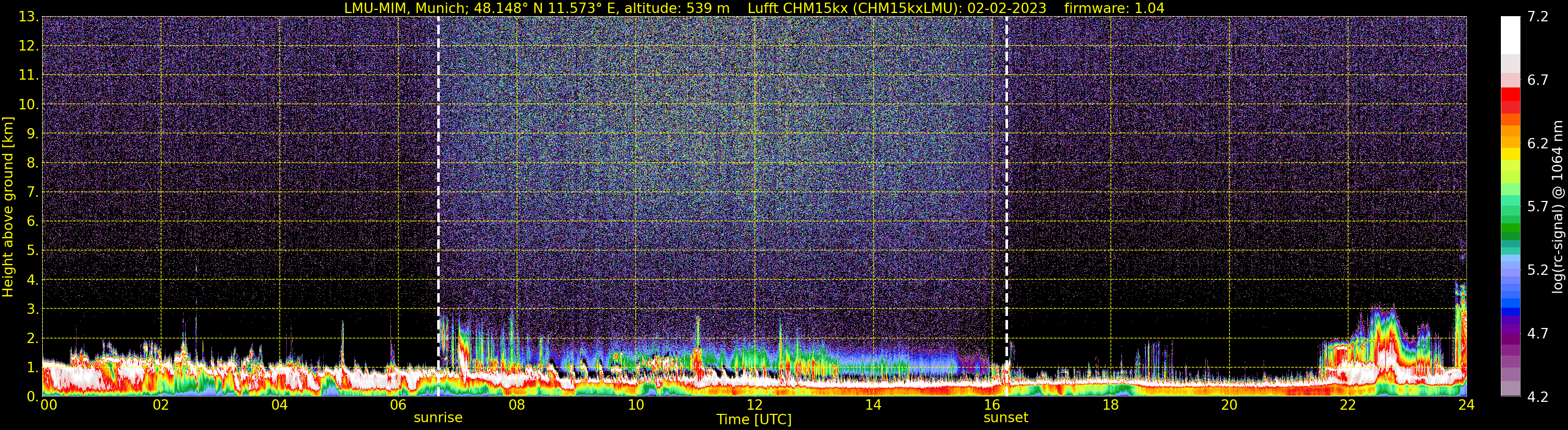Click the height axis tick label '10.'
The height and width of the screenshot is (430, 1568).
pyautogui.click(x=29, y=104)
